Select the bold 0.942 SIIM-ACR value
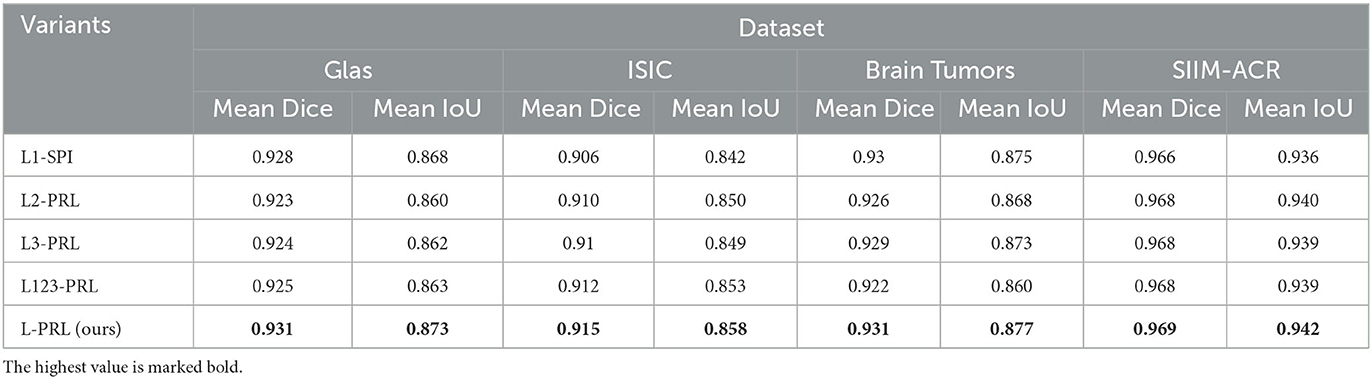Viewport: 1372px width, 379px height. pos(1297,327)
